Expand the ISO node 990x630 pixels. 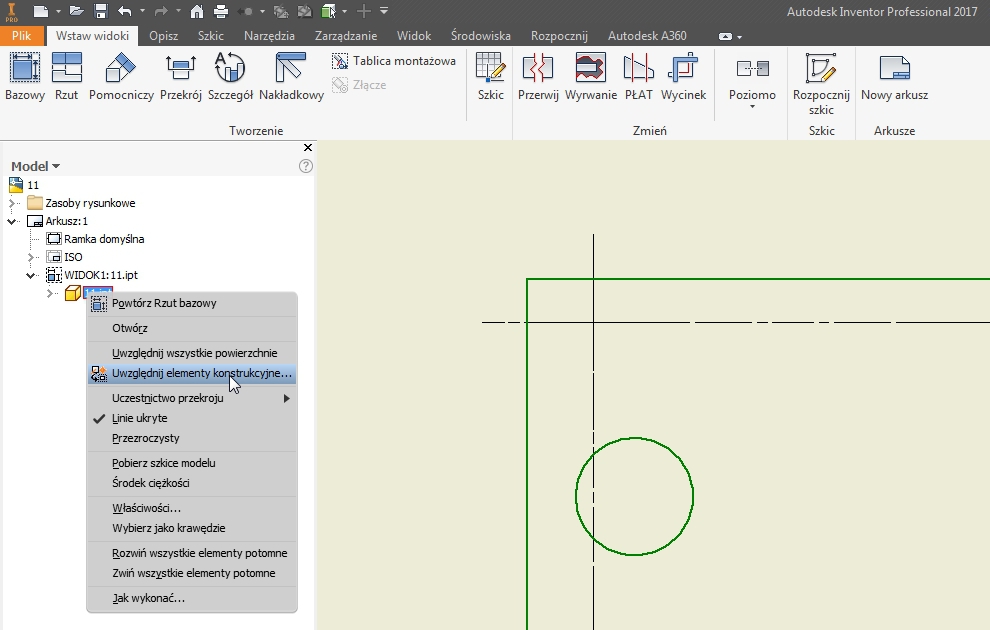click(x=31, y=257)
